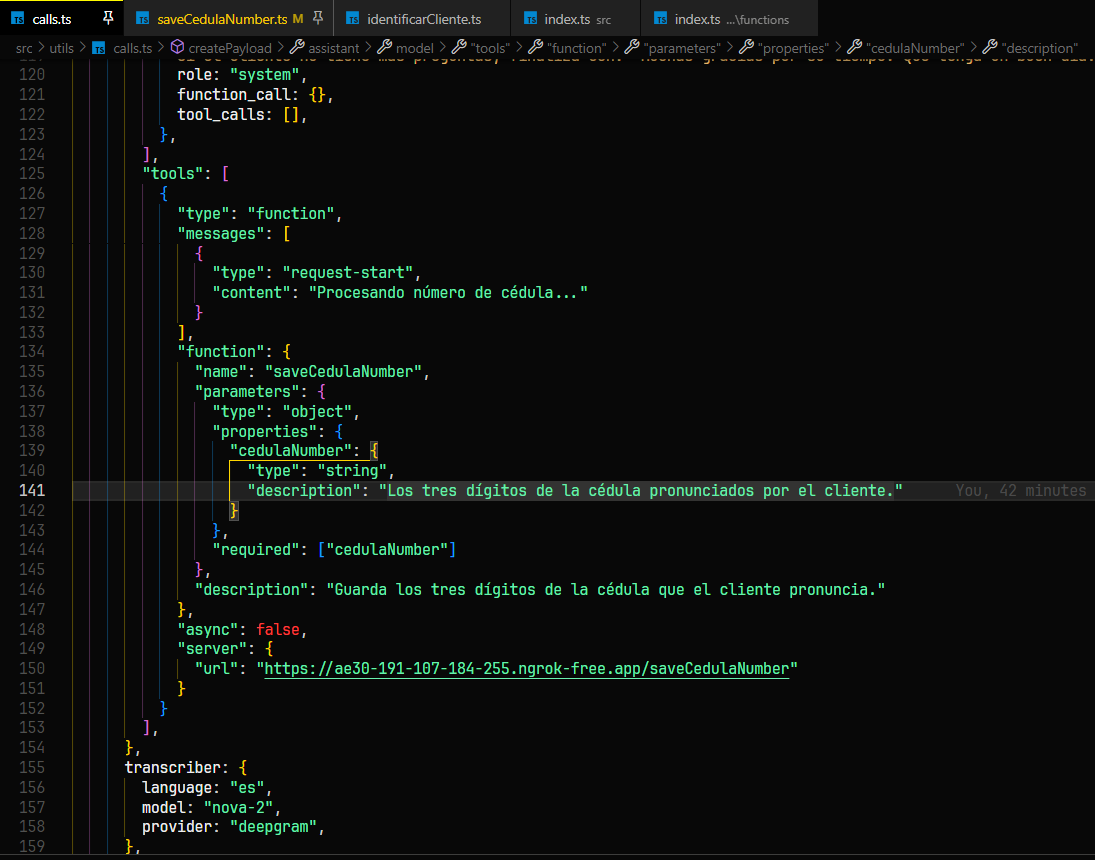
Task: Open the ngrok saveCedulaNumber URL link
Action: coord(527,669)
